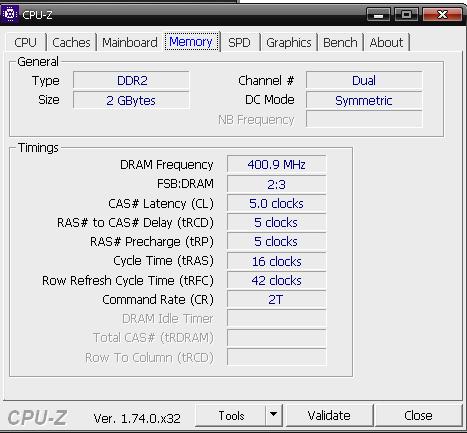467x433 pixels.
Task: Switch to the CPU tab
Action: coord(25,43)
